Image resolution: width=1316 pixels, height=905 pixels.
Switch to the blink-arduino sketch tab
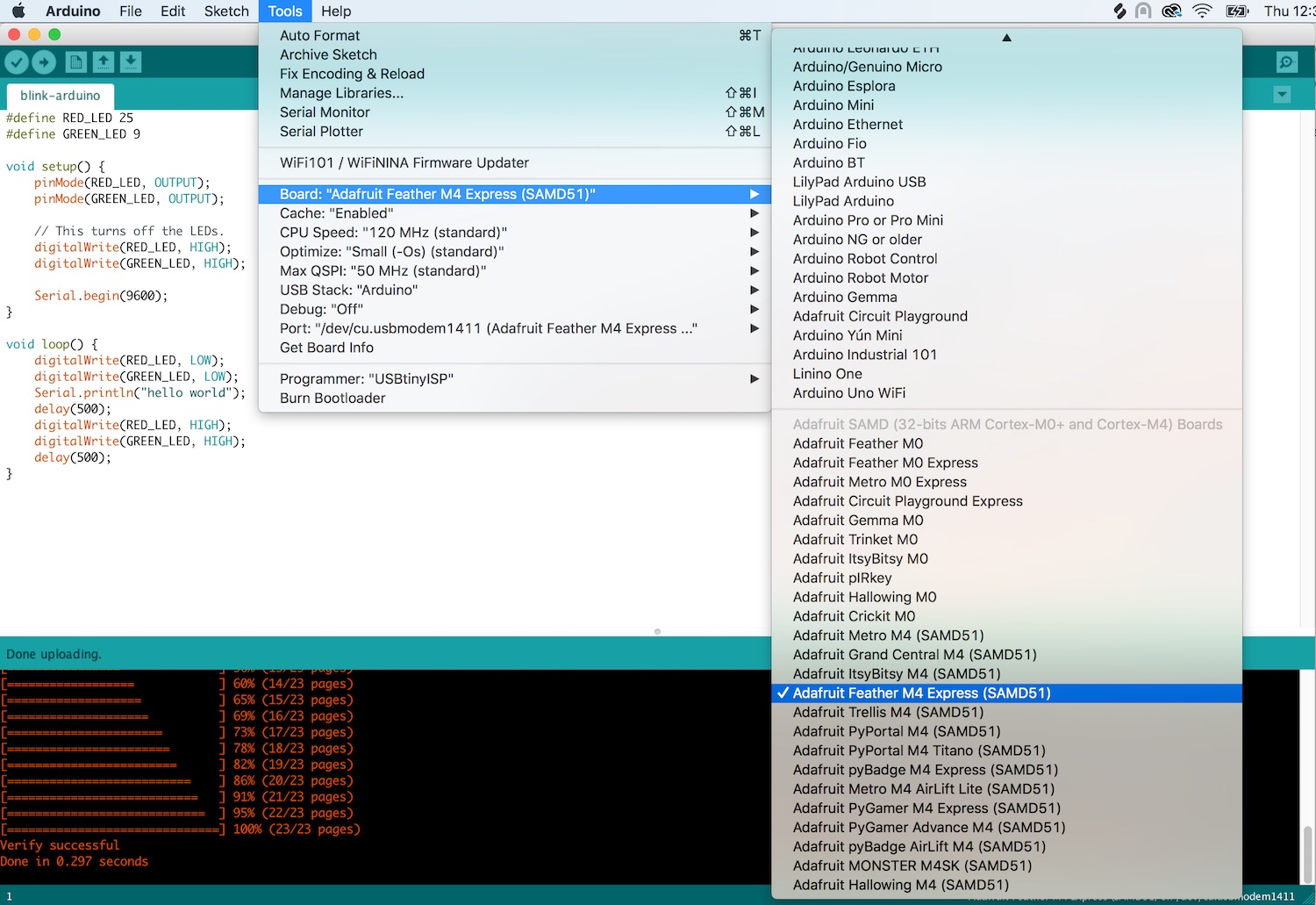(61, 96)
